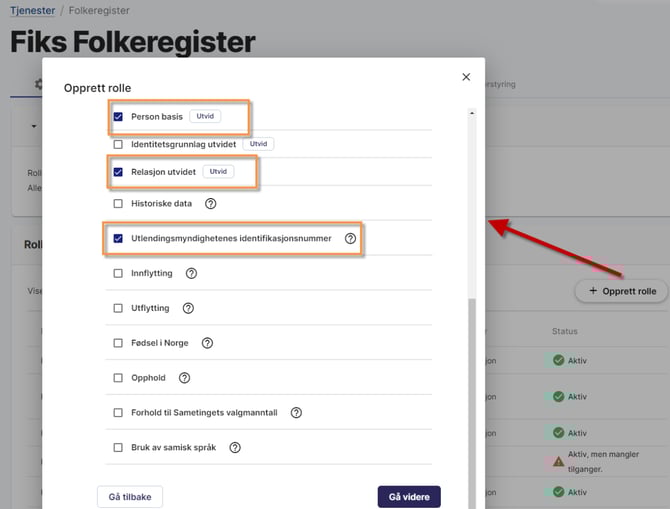Enable the Historiske data checkbox

118,203
